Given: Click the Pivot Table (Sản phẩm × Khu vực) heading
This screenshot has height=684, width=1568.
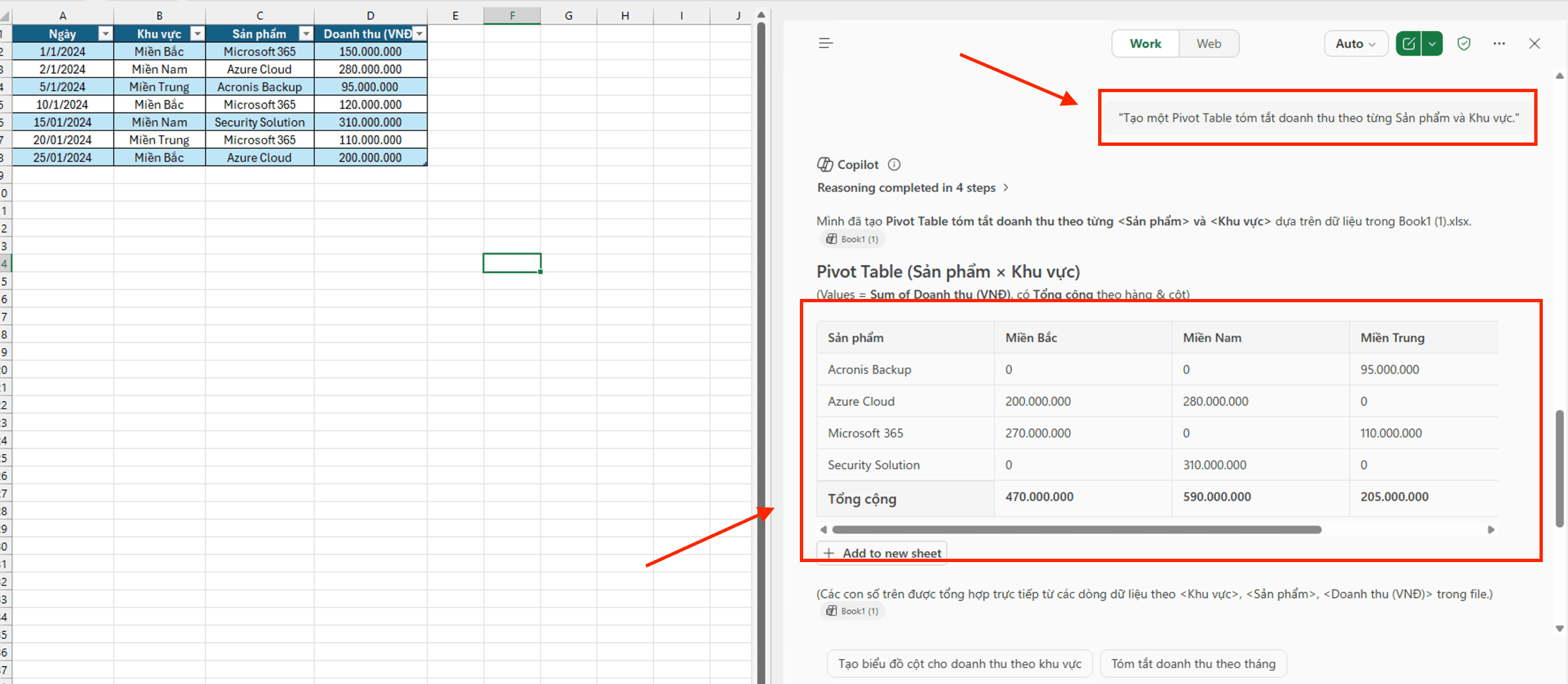Looking at the screenshot, I should tap(948, 272).
